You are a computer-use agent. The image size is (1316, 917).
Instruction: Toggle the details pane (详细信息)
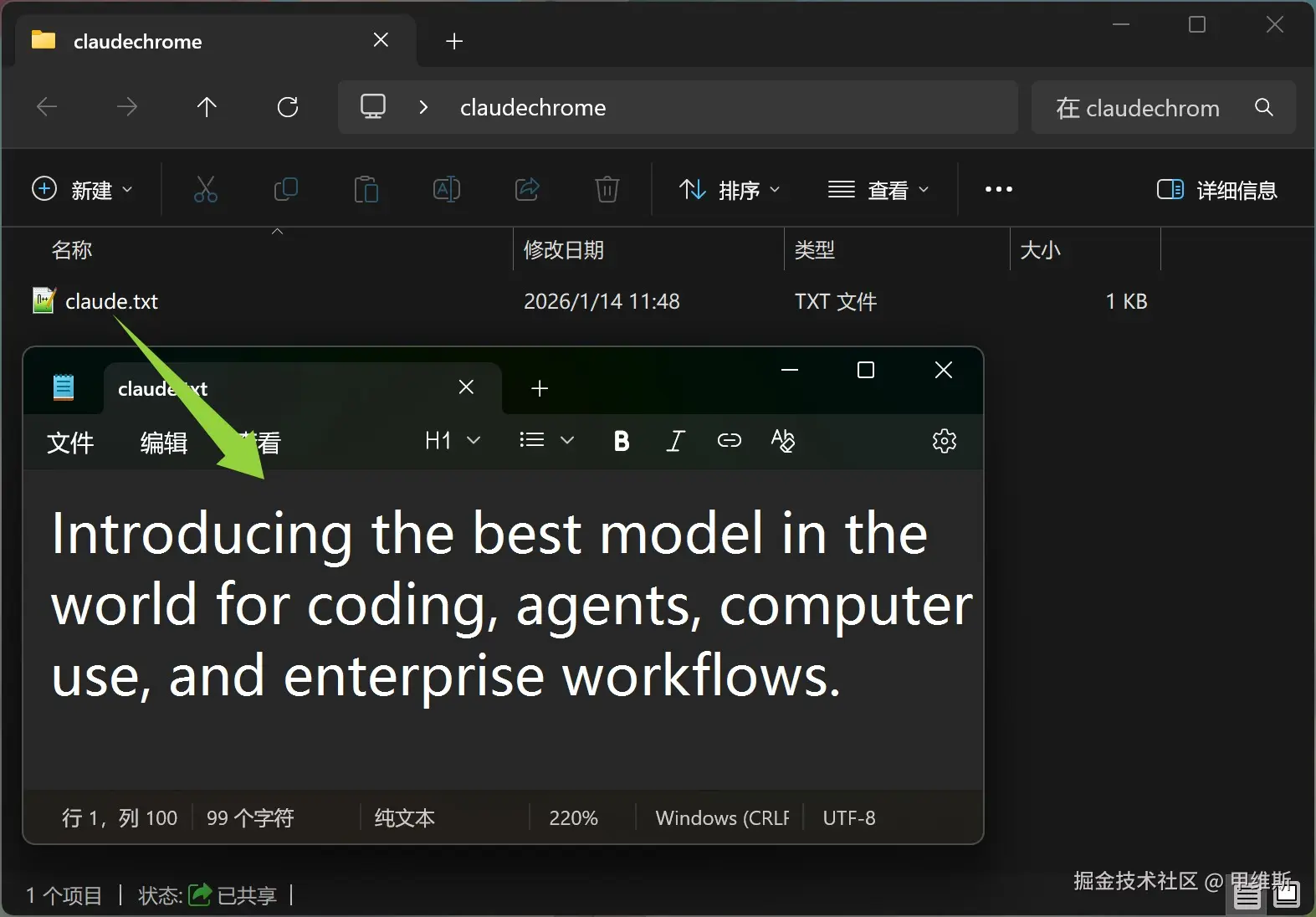tap(1217, 190)
